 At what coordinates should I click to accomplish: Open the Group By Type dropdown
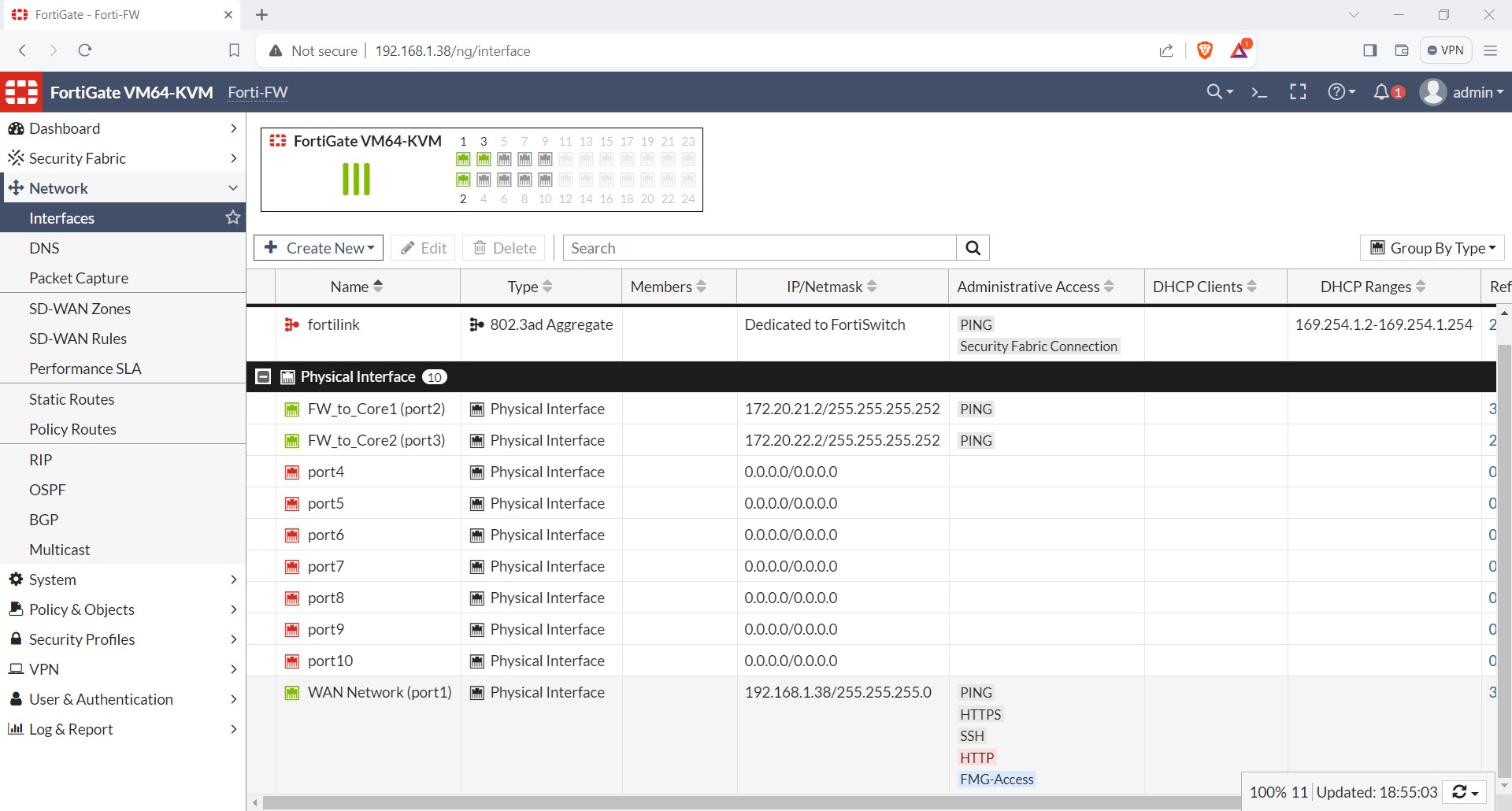click(x=1432, y=248)
